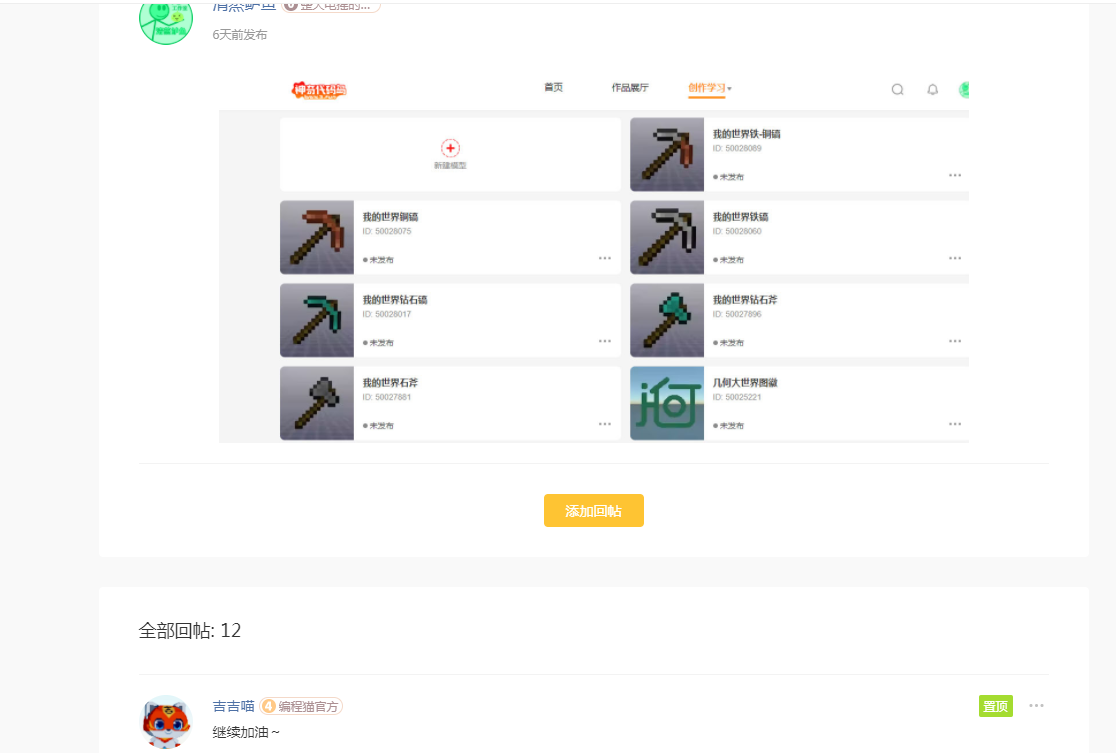Click the title 我的世界石斧
Image resolution: width=1116 pixels, height=754 pixels.
(x=390, y=382)
